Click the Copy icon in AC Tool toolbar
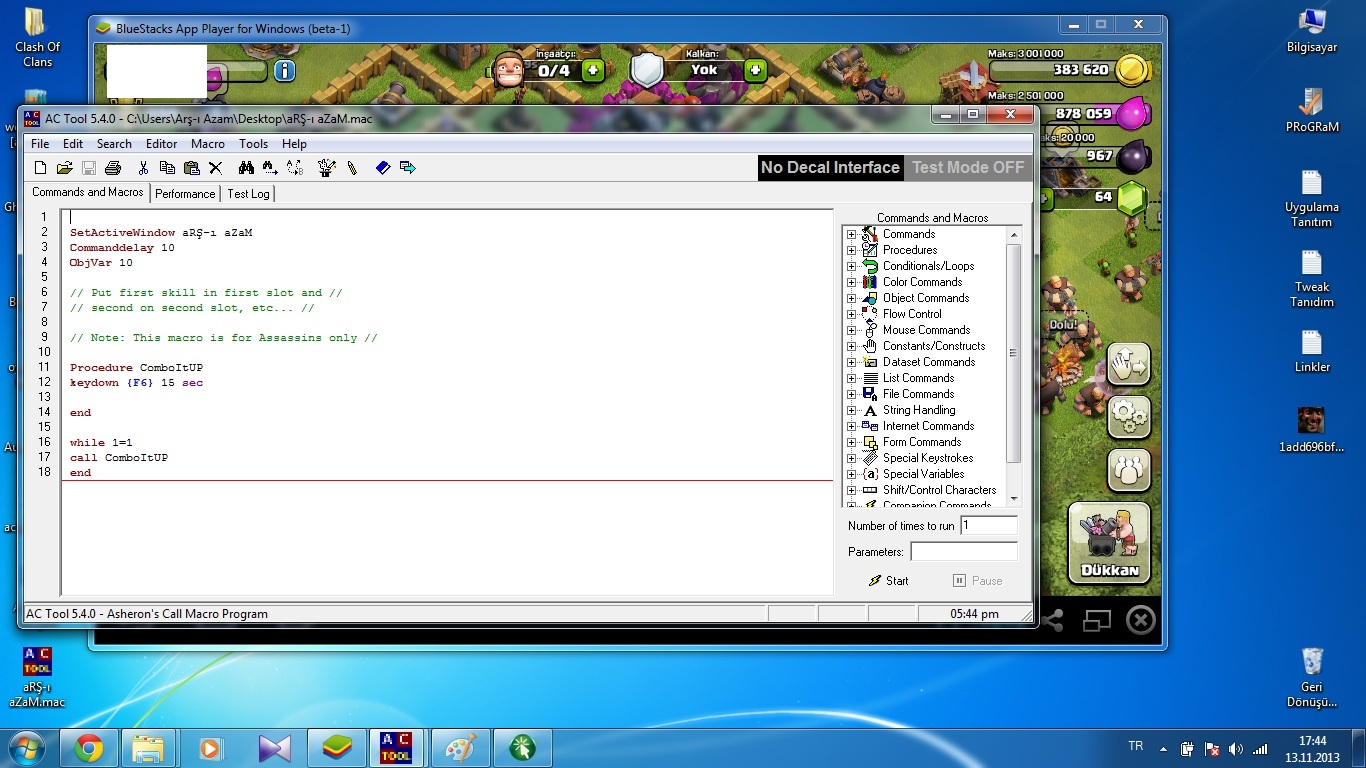 (167, 168)
